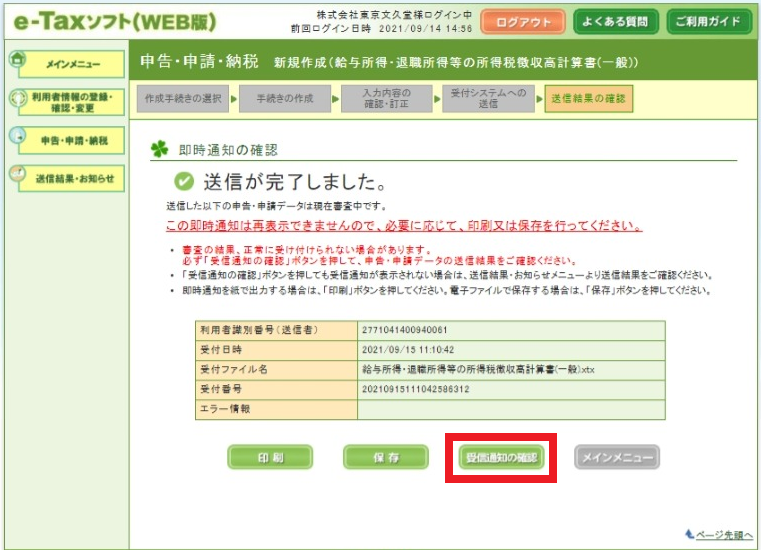Select the 送信結果の確認 step
The image size is (761, 550).
point(588,99)
